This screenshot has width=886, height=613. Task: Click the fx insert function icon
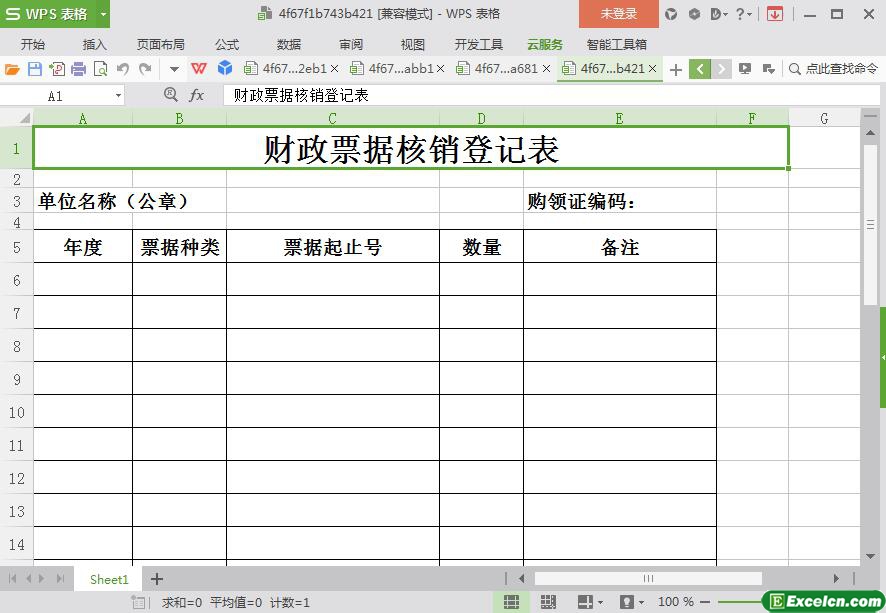pyautogui.click(x=197, y=95)
